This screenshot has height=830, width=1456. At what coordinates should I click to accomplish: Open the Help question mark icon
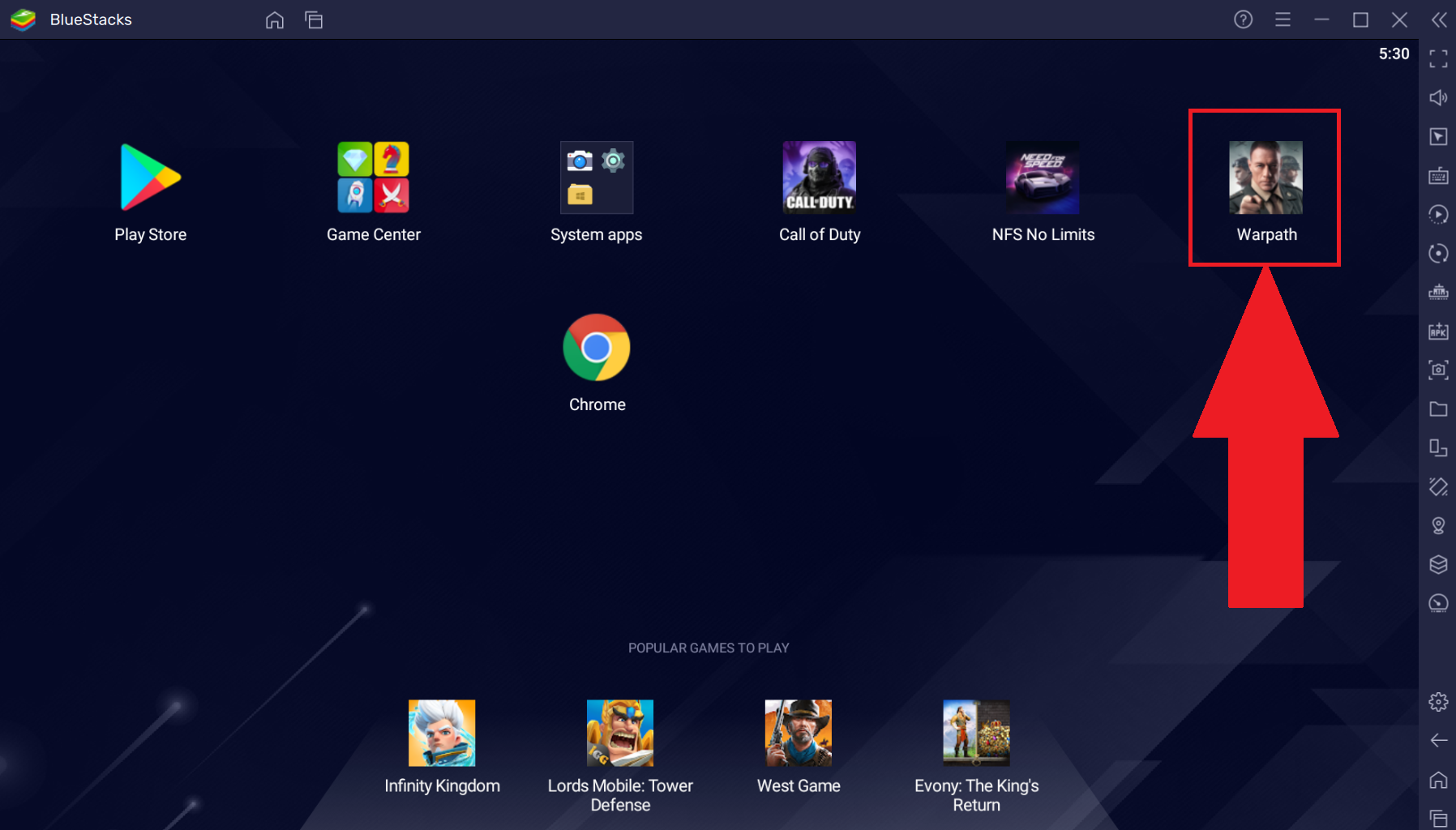(x=1244, y=19)
